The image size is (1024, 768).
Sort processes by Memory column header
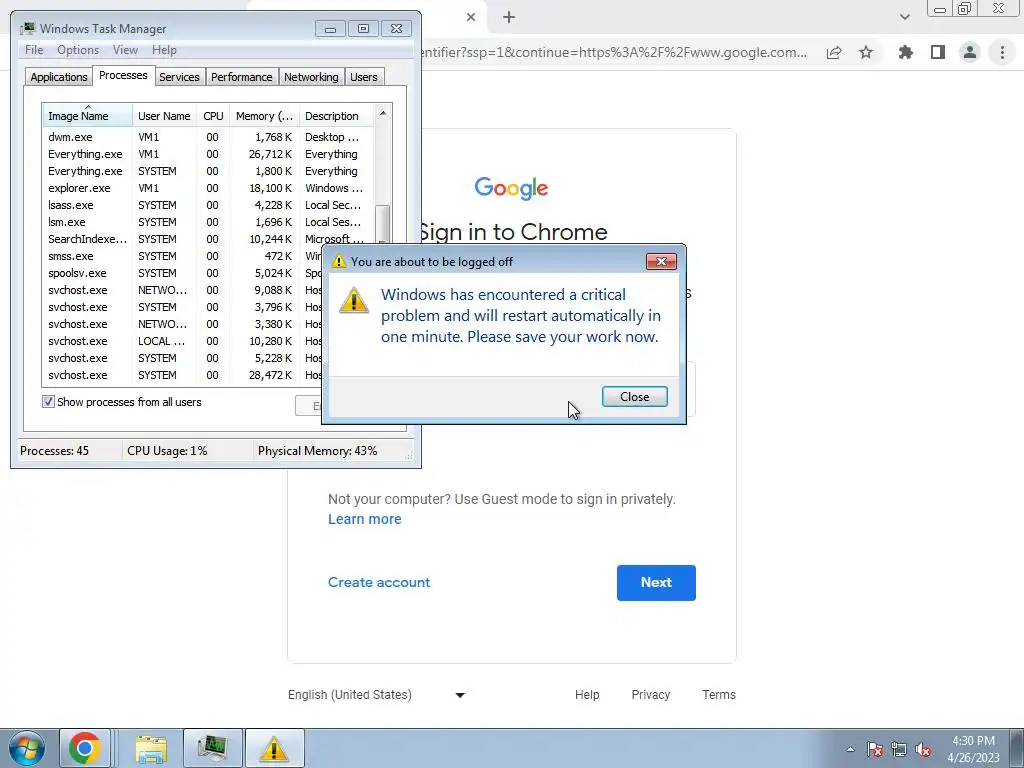264,115
